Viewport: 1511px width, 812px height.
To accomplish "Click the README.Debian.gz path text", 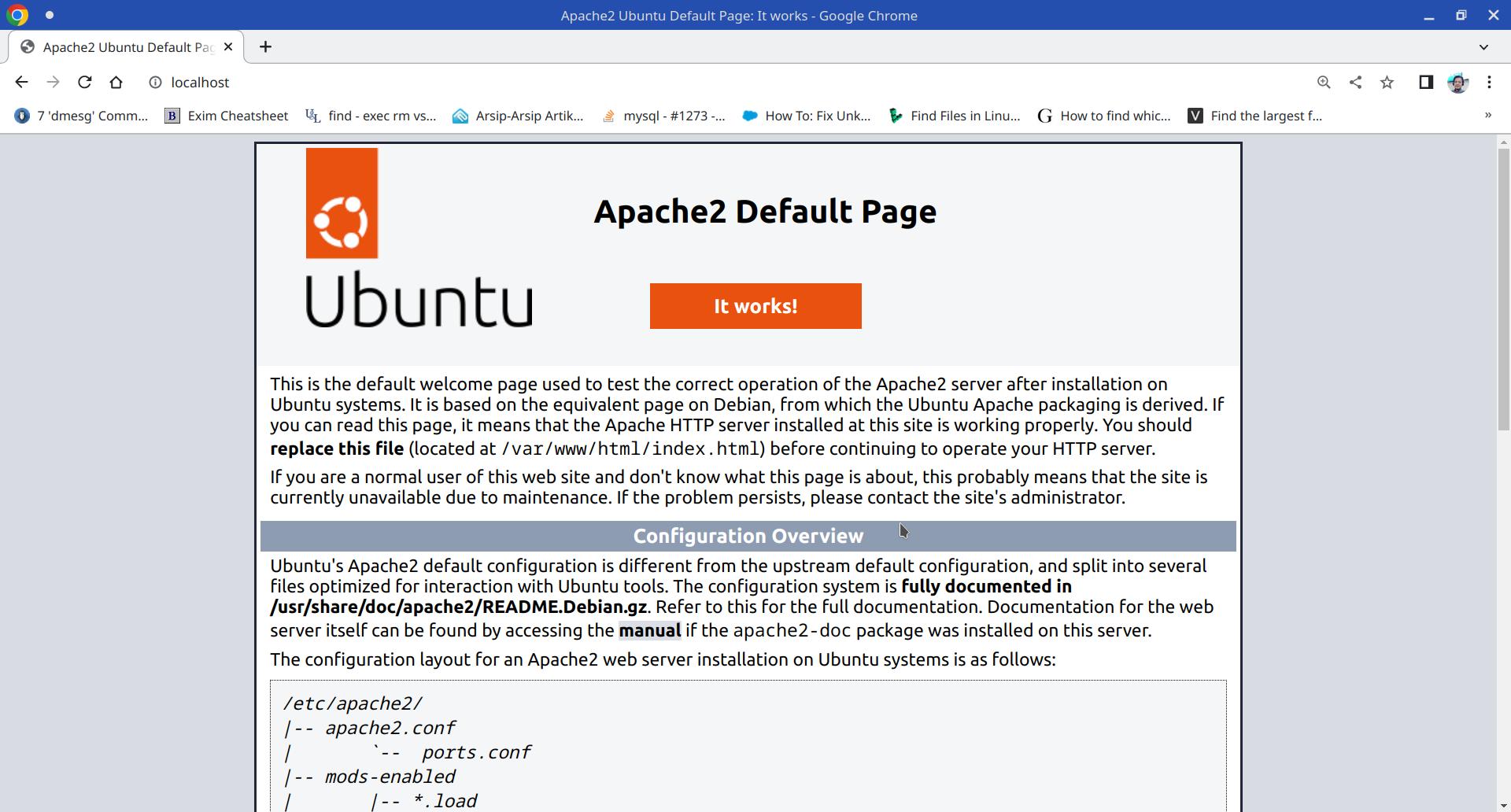I will [x=458, y=607].
